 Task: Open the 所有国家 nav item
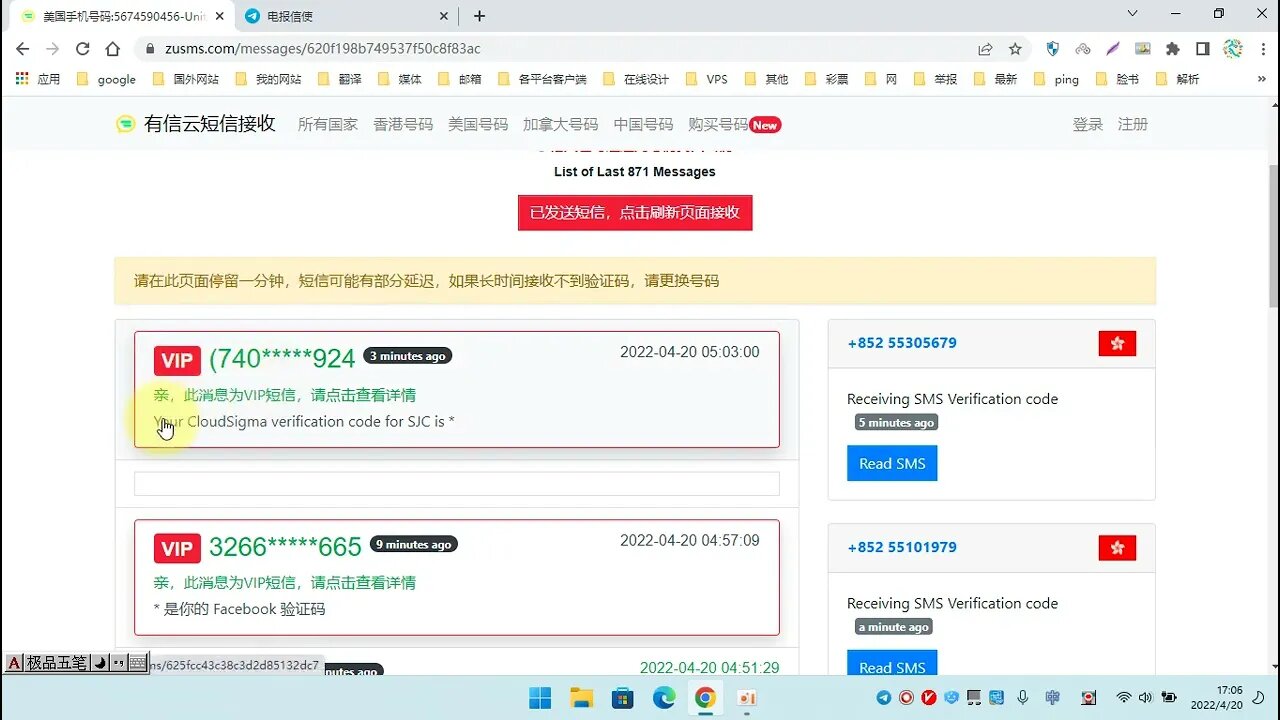pos(328,124)
